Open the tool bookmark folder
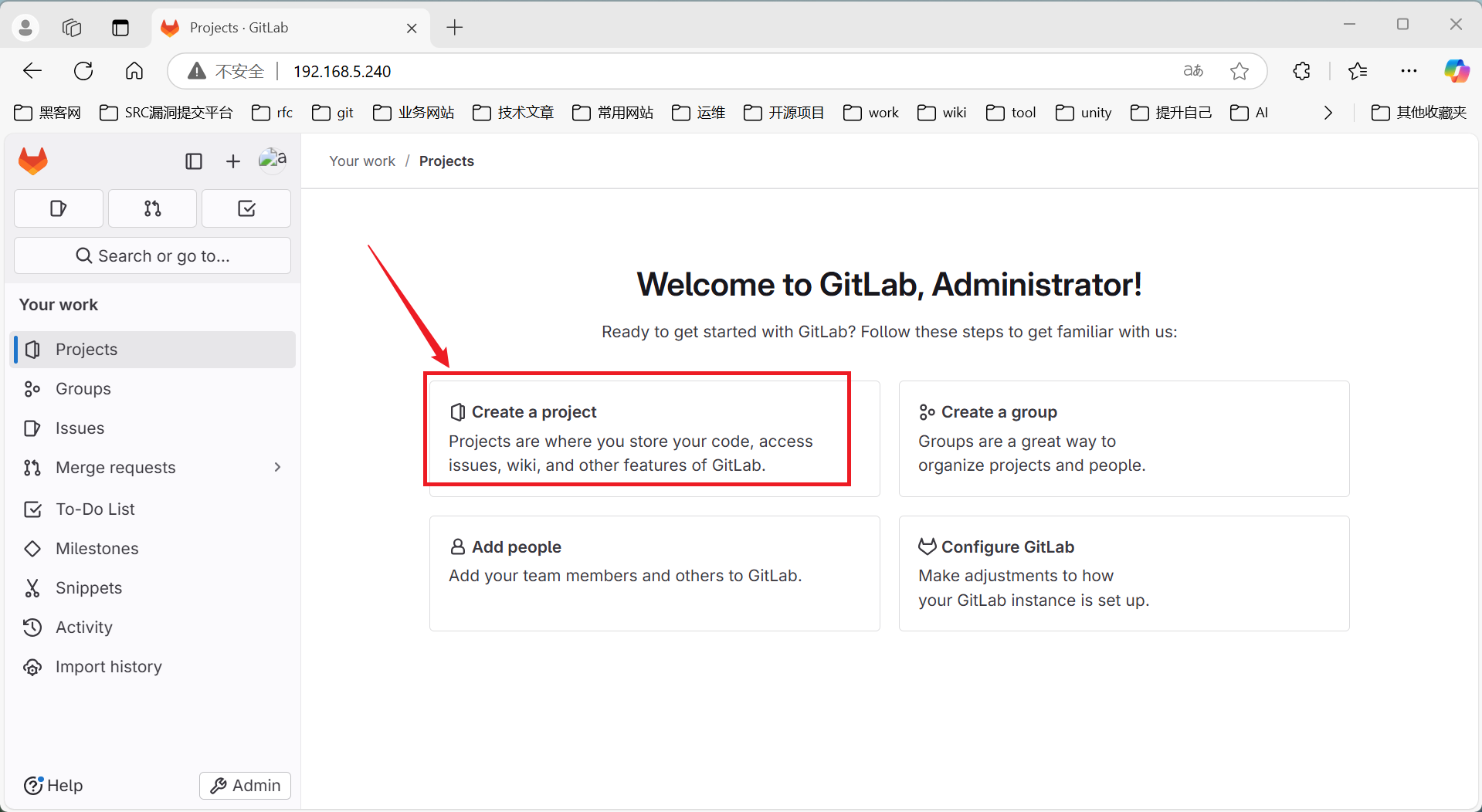Viewport: 1482px width, 812px height. coord(1011,113)
